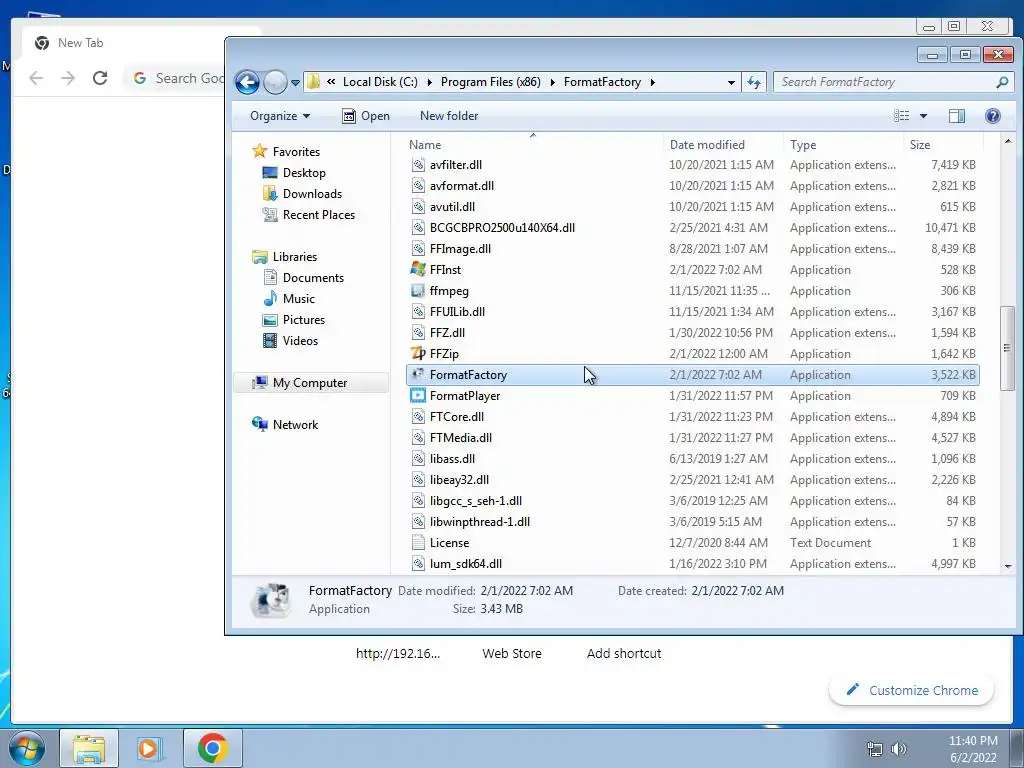Click the Forward arrow in Explorer
Screen dimensions: 1024x768
click(276, 82)
